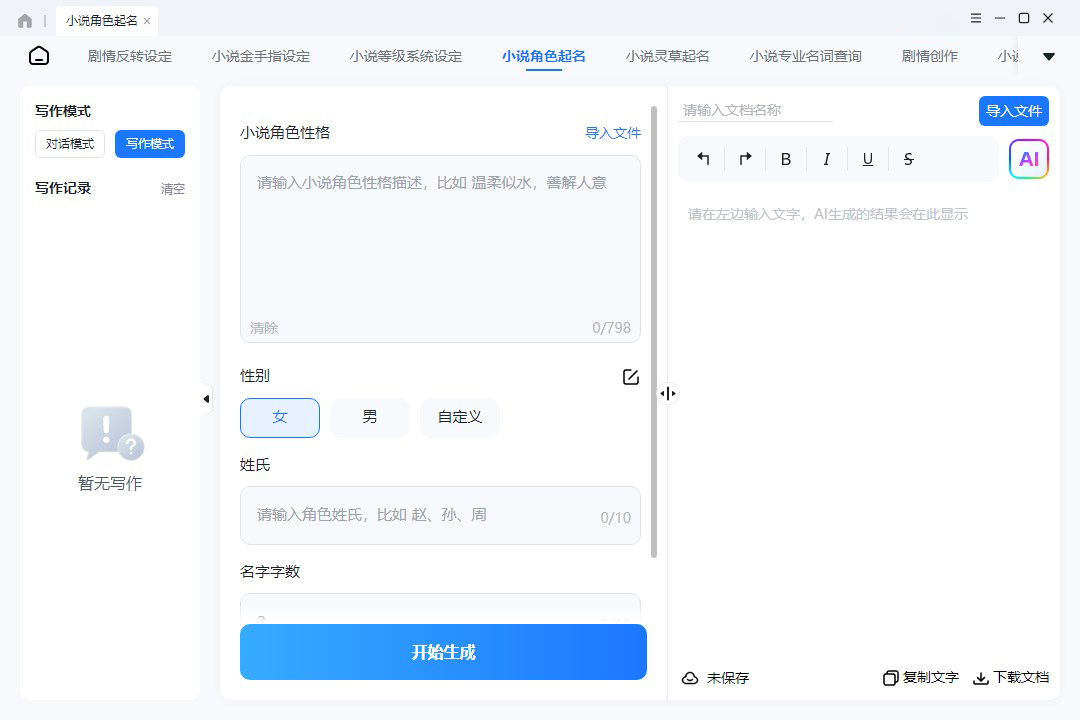Viewport: 1080px width, 720px height.
Task: Focus the 姓氏 surname input field
Action: [x=440, y=515]
